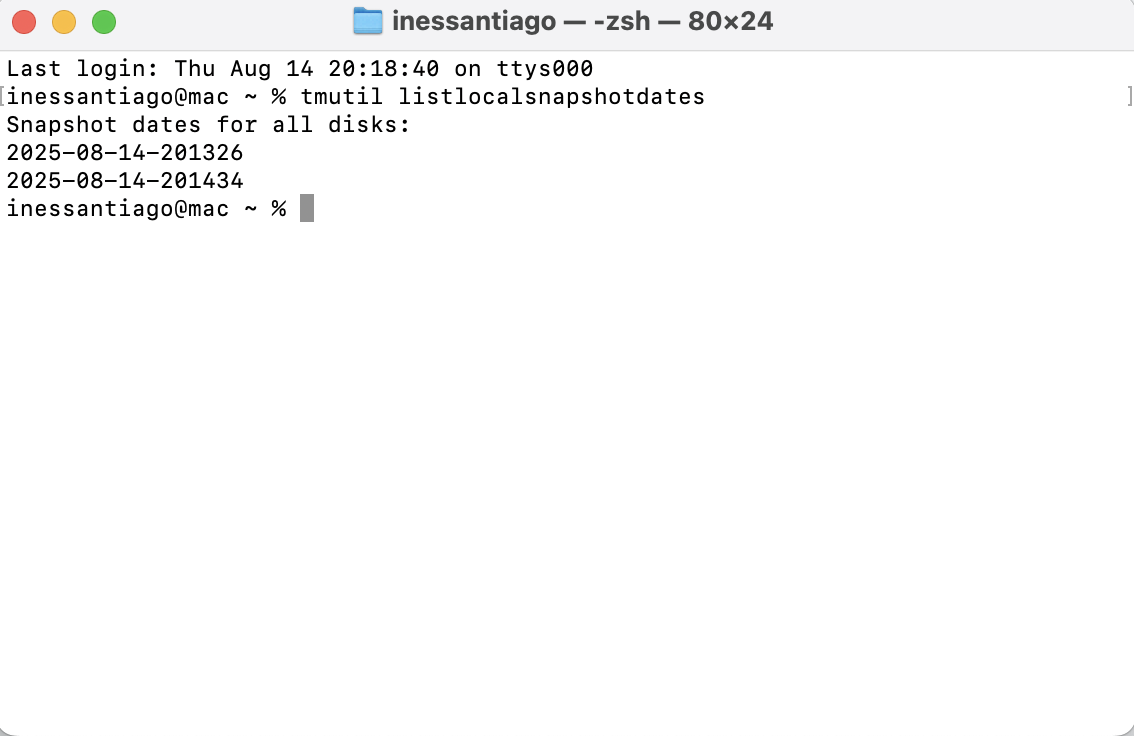The width and height of the screenshot is (1134, 736).
Task: Click the empty terminal area below the prompt
Action: pyautogui.click(x=560, y=450)
